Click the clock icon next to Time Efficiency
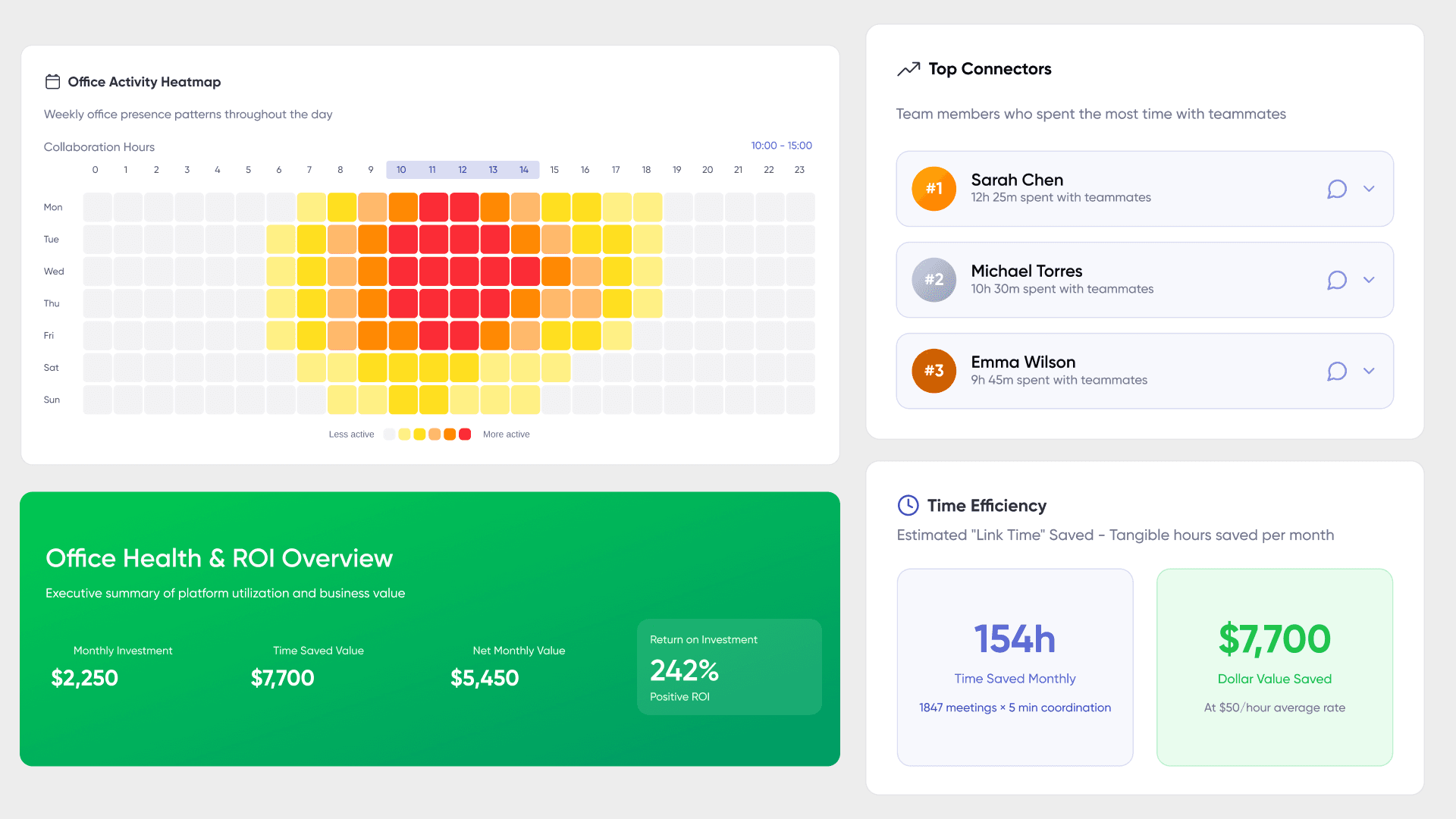Viewport: 1456px width, 819px height. (x=908, y=505)
